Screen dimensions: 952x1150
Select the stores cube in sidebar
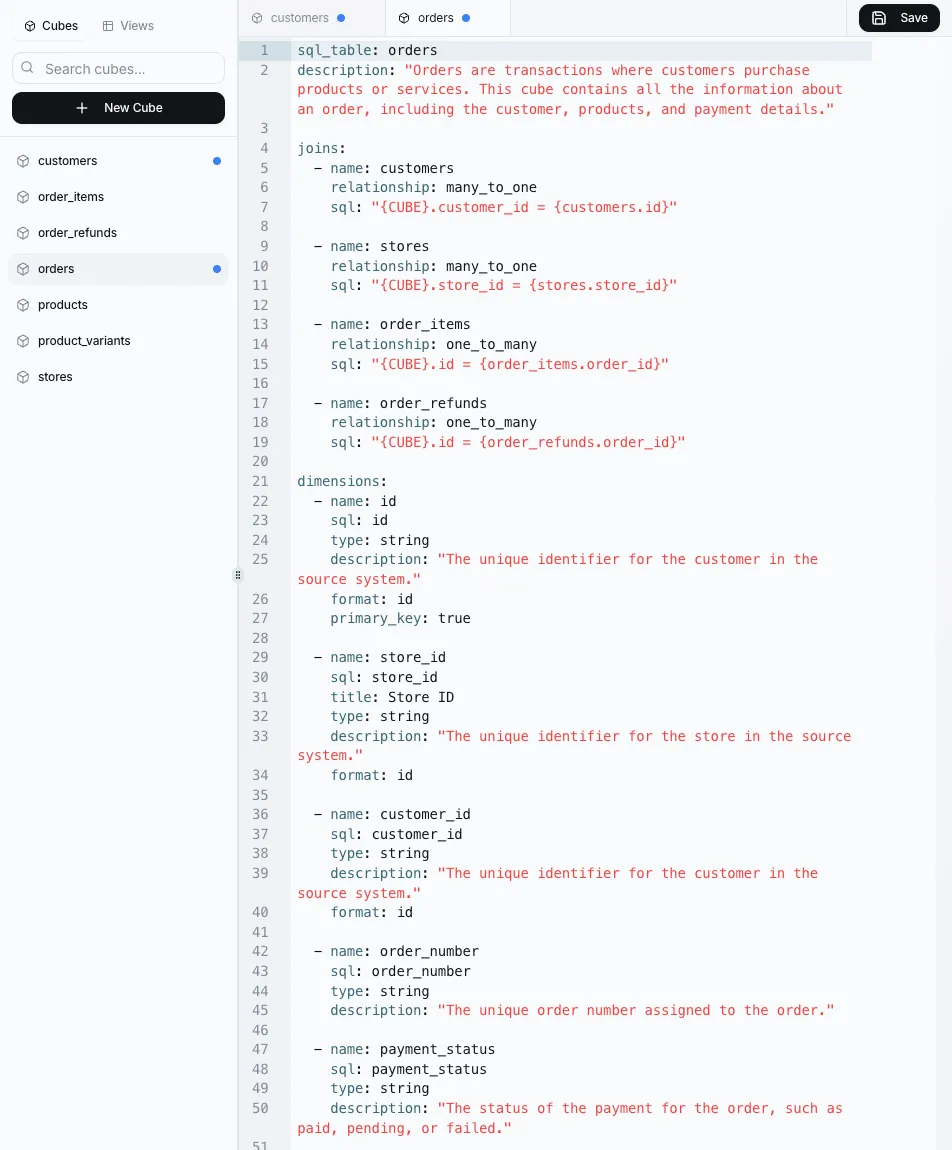tap(55, 377)
